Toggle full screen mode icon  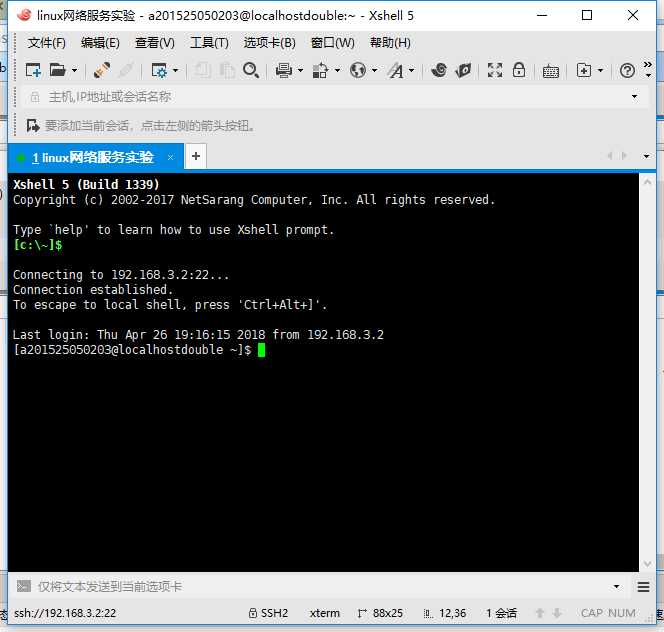click(x=495, y=70)
